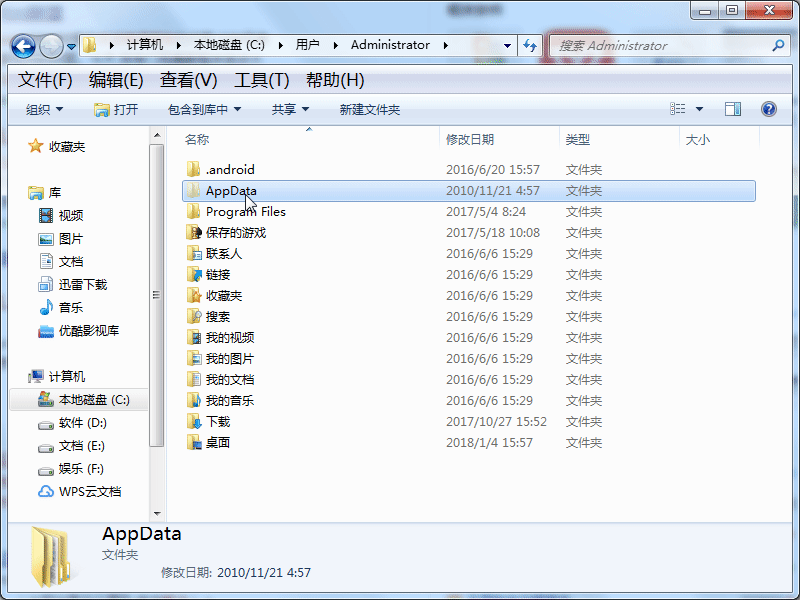This screenshot has height=600, width=800.
Task: Click the search magnifier icon
Action: [778, 46]
